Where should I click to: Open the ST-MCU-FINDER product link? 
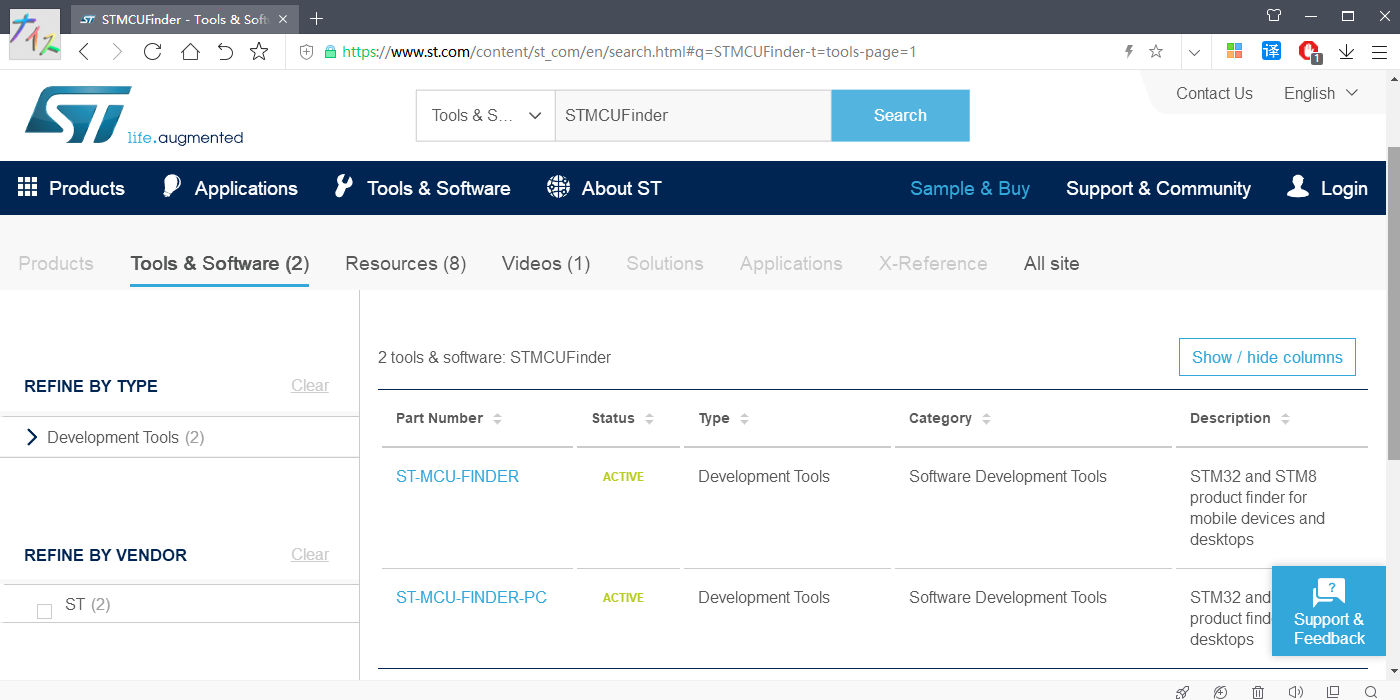pos(457,476)
